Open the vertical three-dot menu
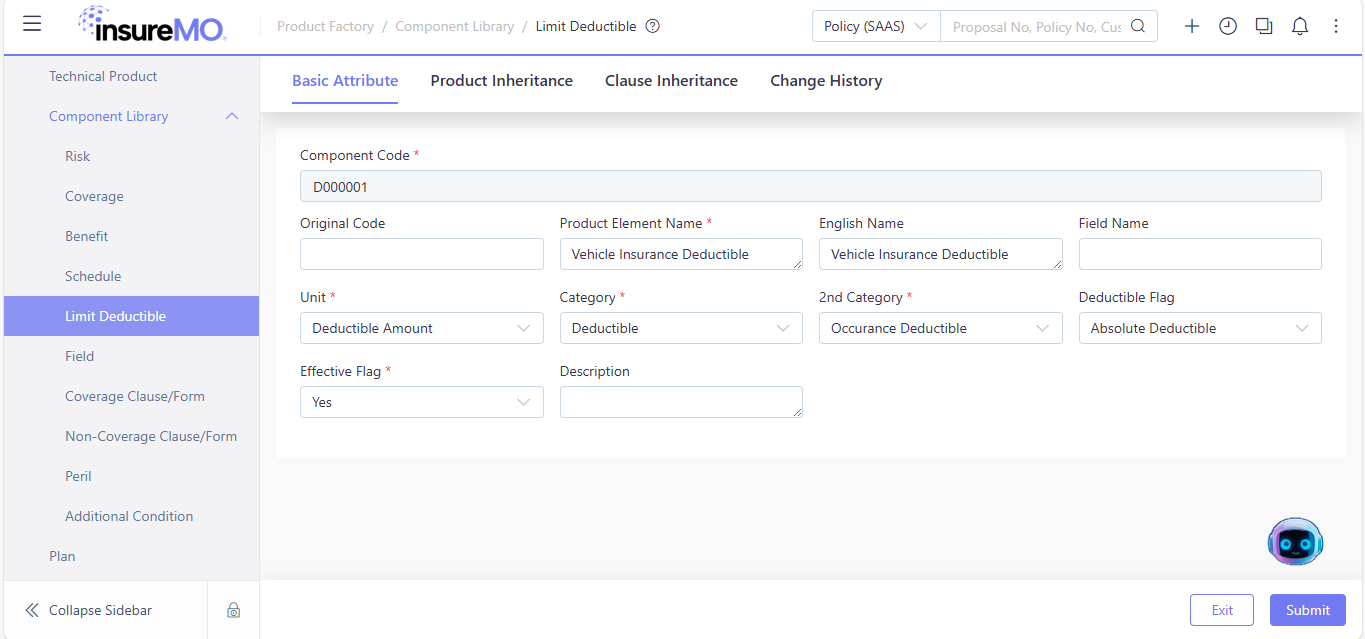This screenshot has width=1365, height=639. coord(1336,26)
